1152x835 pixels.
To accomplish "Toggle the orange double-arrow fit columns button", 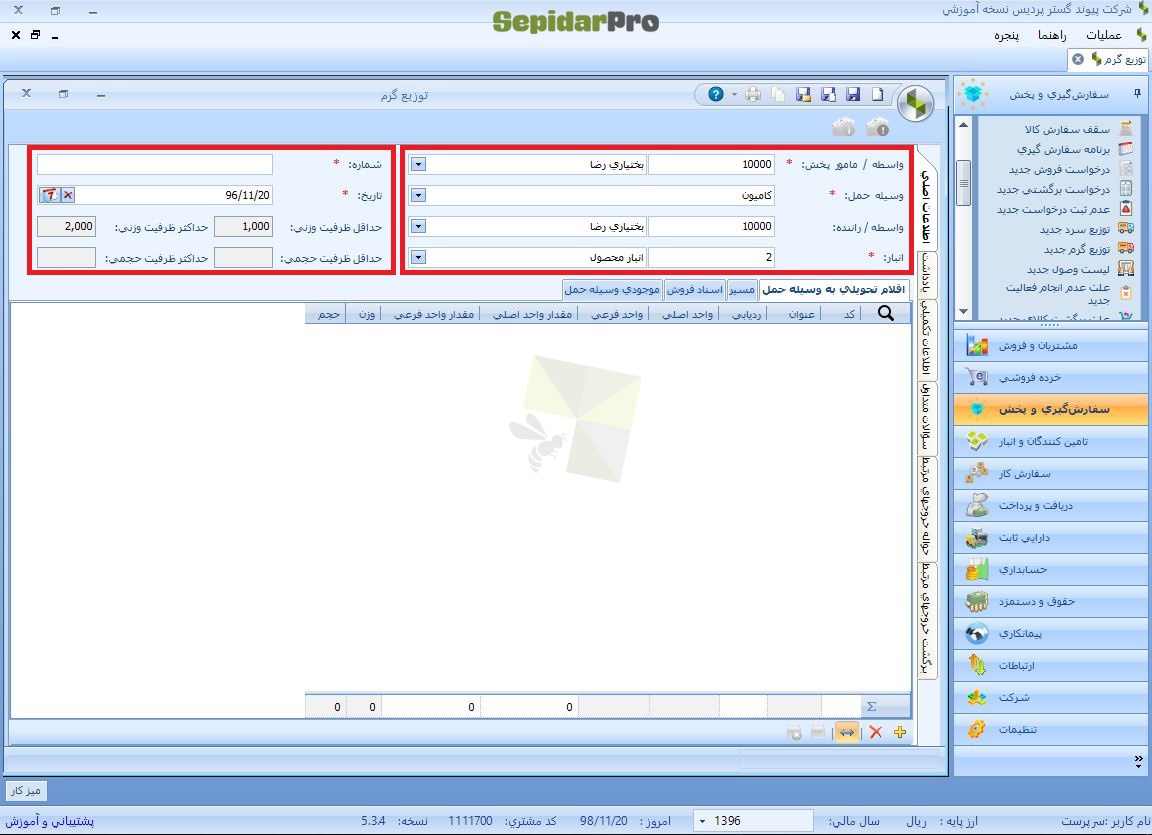I will [847, 732].
